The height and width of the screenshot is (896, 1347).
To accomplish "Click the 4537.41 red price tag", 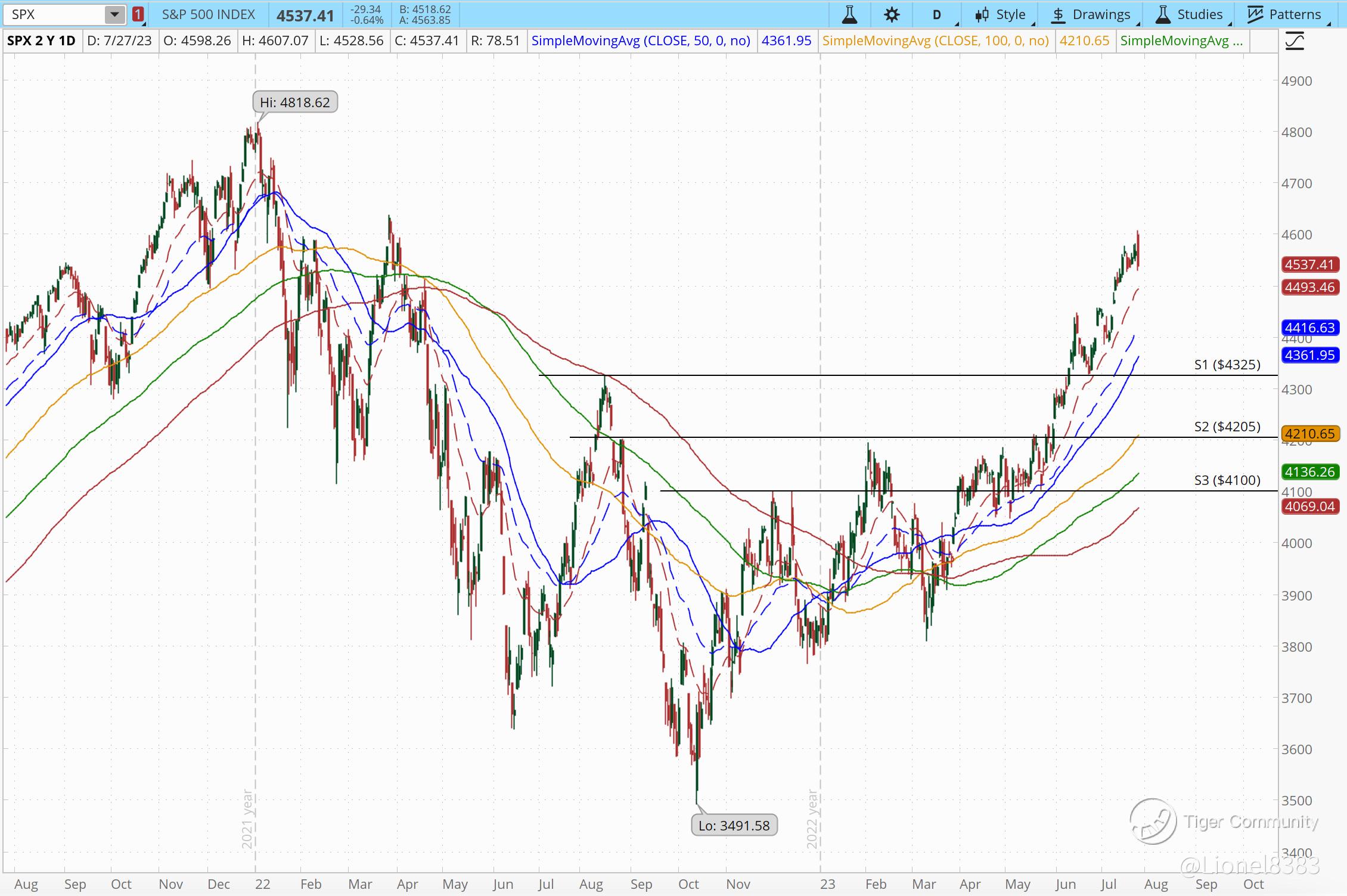I will click(1309, 265).
